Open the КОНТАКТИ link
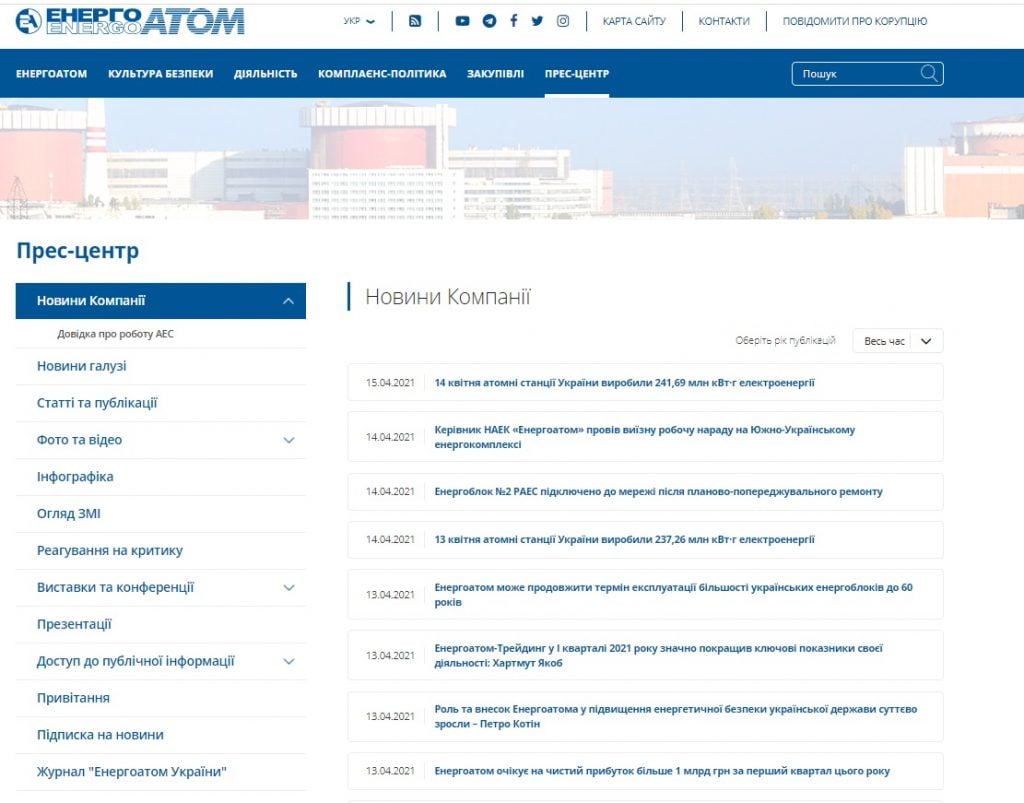The image size is (1024, 803). (724, 21)
